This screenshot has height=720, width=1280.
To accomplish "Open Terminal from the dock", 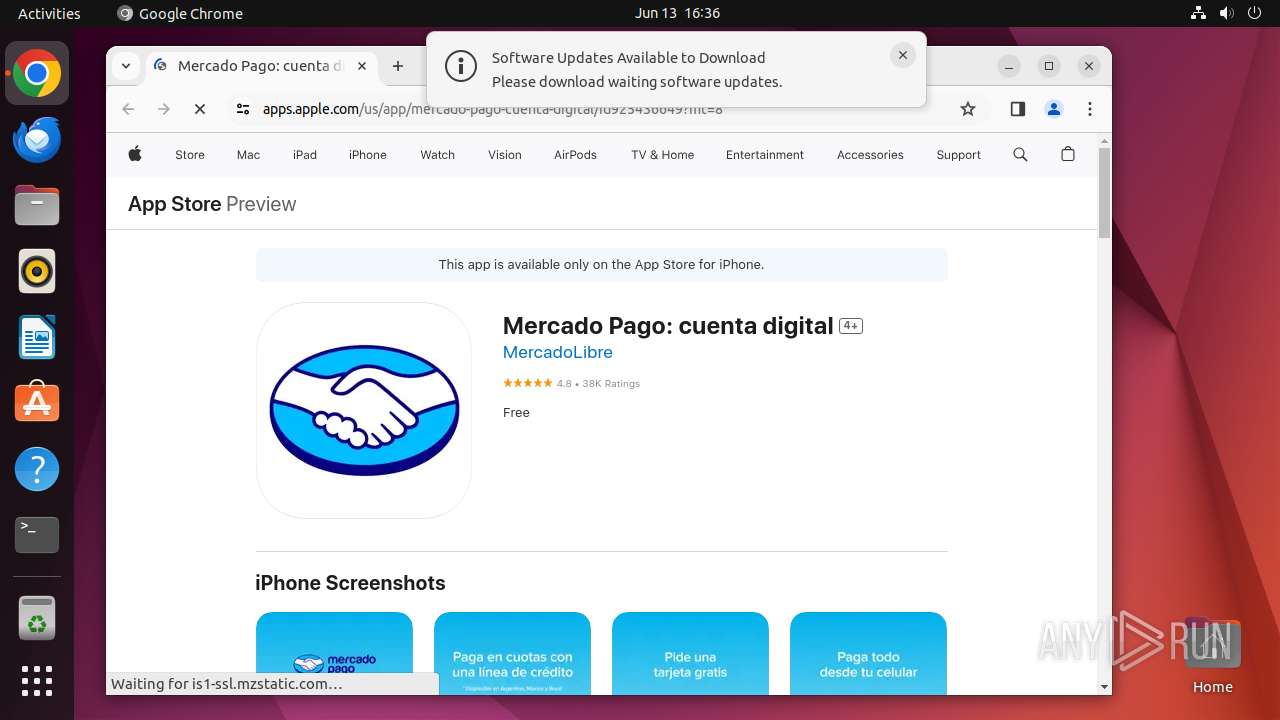I will 37,535.
